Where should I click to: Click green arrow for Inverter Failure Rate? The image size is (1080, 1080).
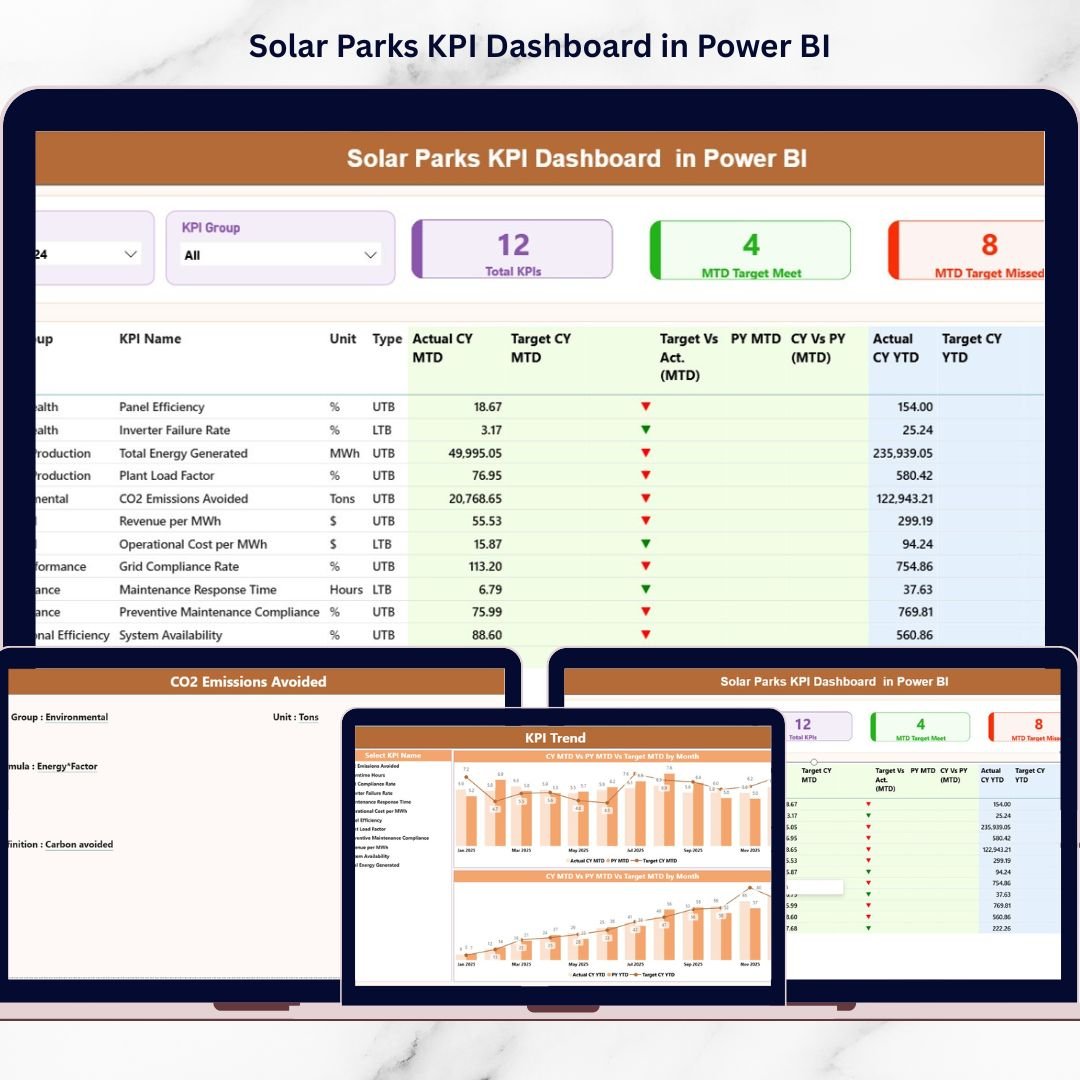[645, 429]
